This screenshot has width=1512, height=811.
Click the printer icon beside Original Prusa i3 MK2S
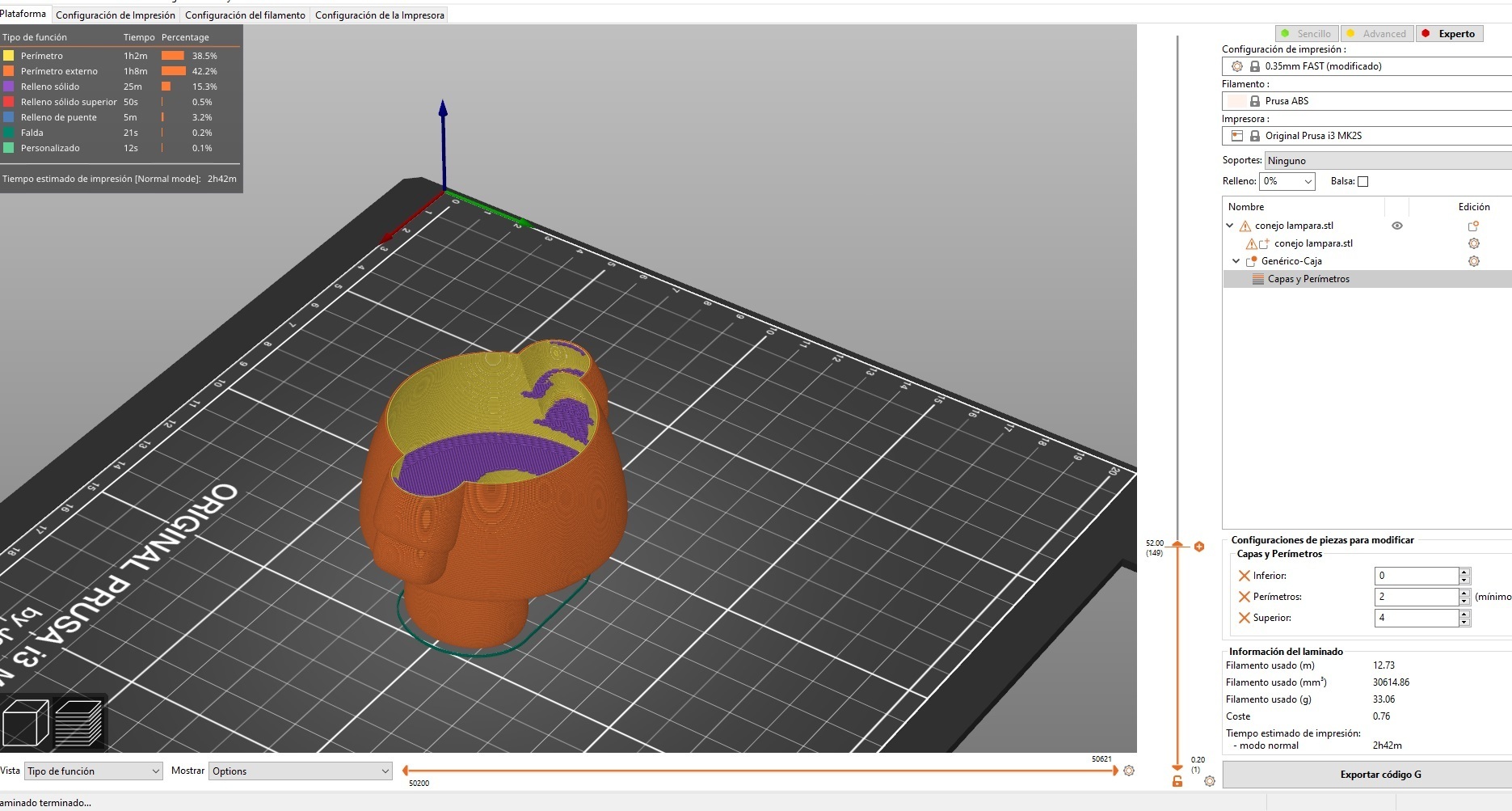tap(1236, 135)
